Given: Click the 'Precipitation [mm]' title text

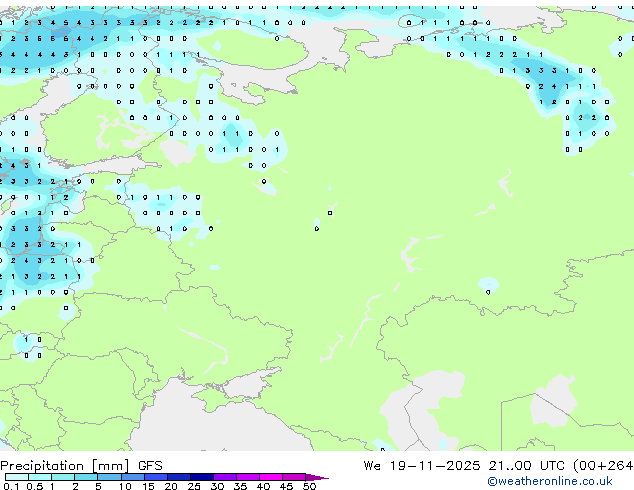Looking at the screenshot, I should coord(65,466).
